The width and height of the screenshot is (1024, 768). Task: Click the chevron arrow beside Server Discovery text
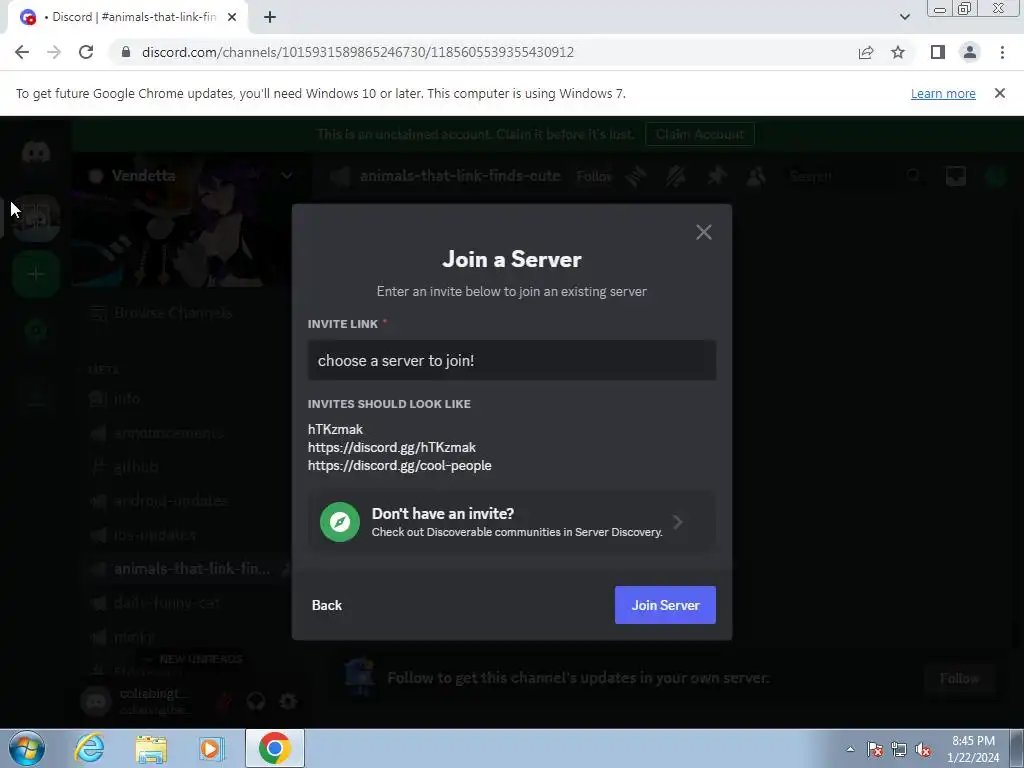678,522
